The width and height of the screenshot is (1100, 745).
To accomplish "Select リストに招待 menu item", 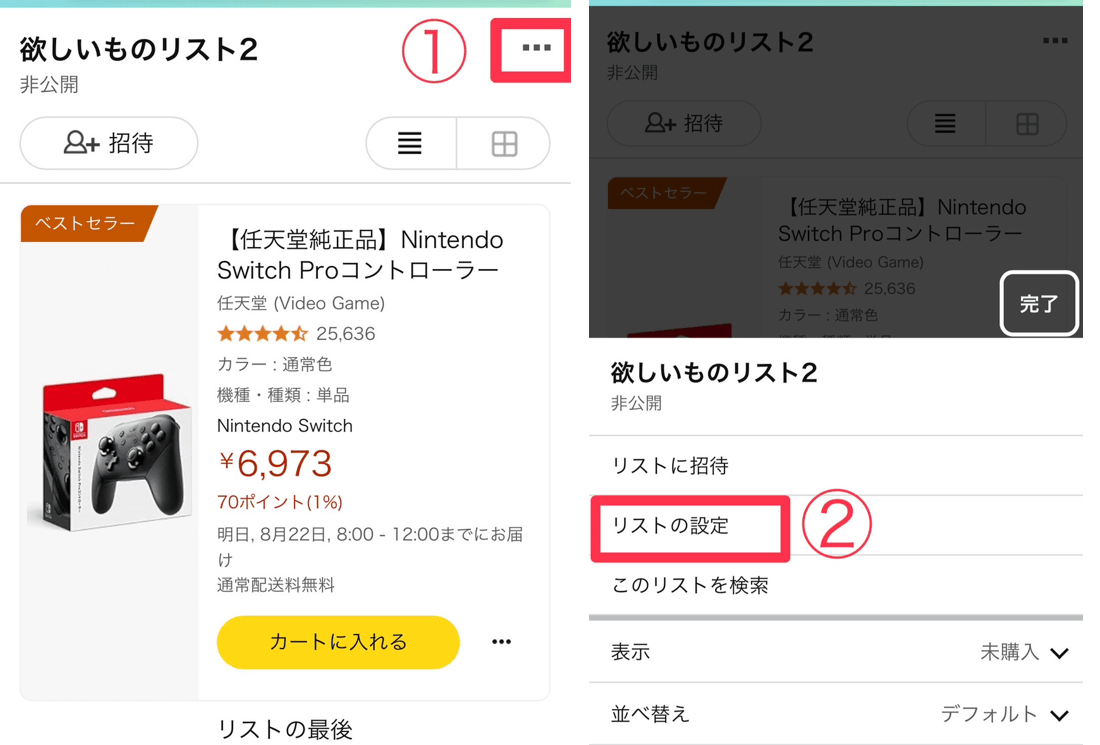I will (670, 466).
